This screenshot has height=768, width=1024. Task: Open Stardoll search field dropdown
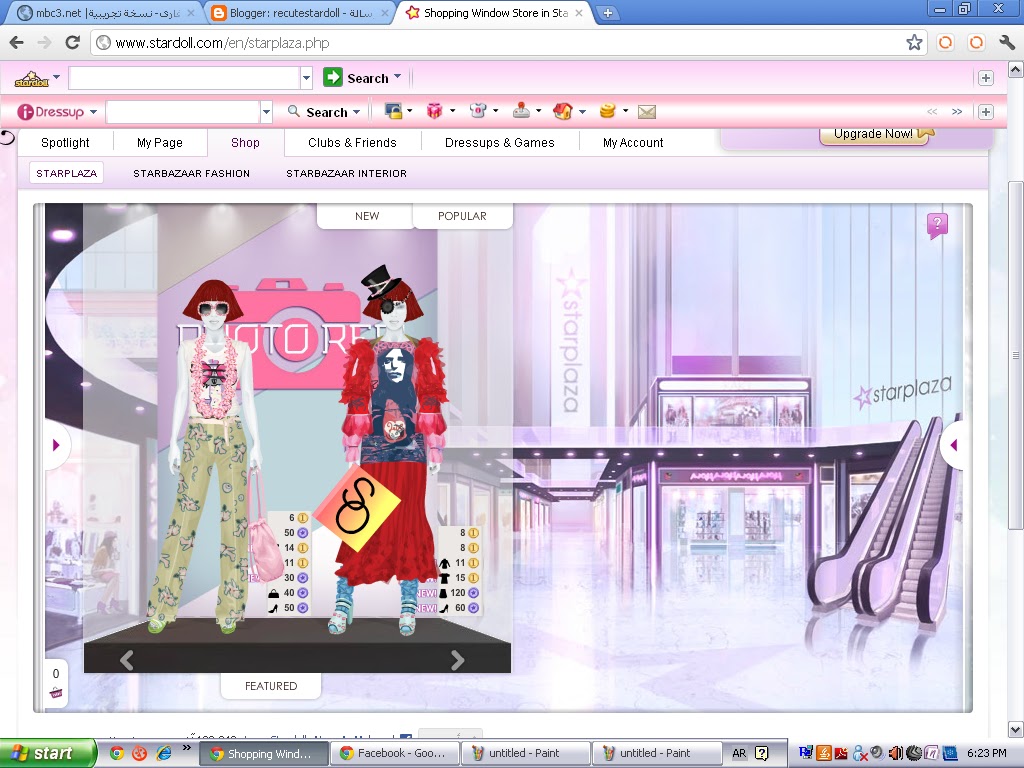pyautogui.click(x=306, y=78)
